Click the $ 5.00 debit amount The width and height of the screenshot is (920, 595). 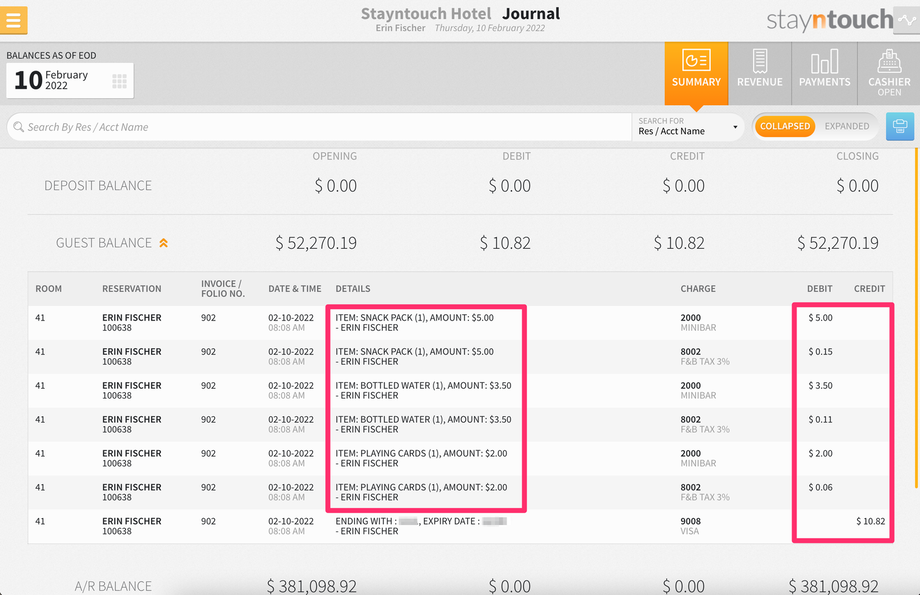(x=820, y=317)
